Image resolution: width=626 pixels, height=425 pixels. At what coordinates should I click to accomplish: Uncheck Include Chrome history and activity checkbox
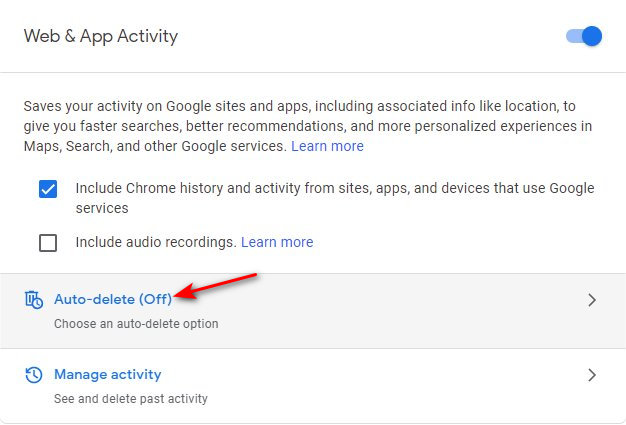48,189
